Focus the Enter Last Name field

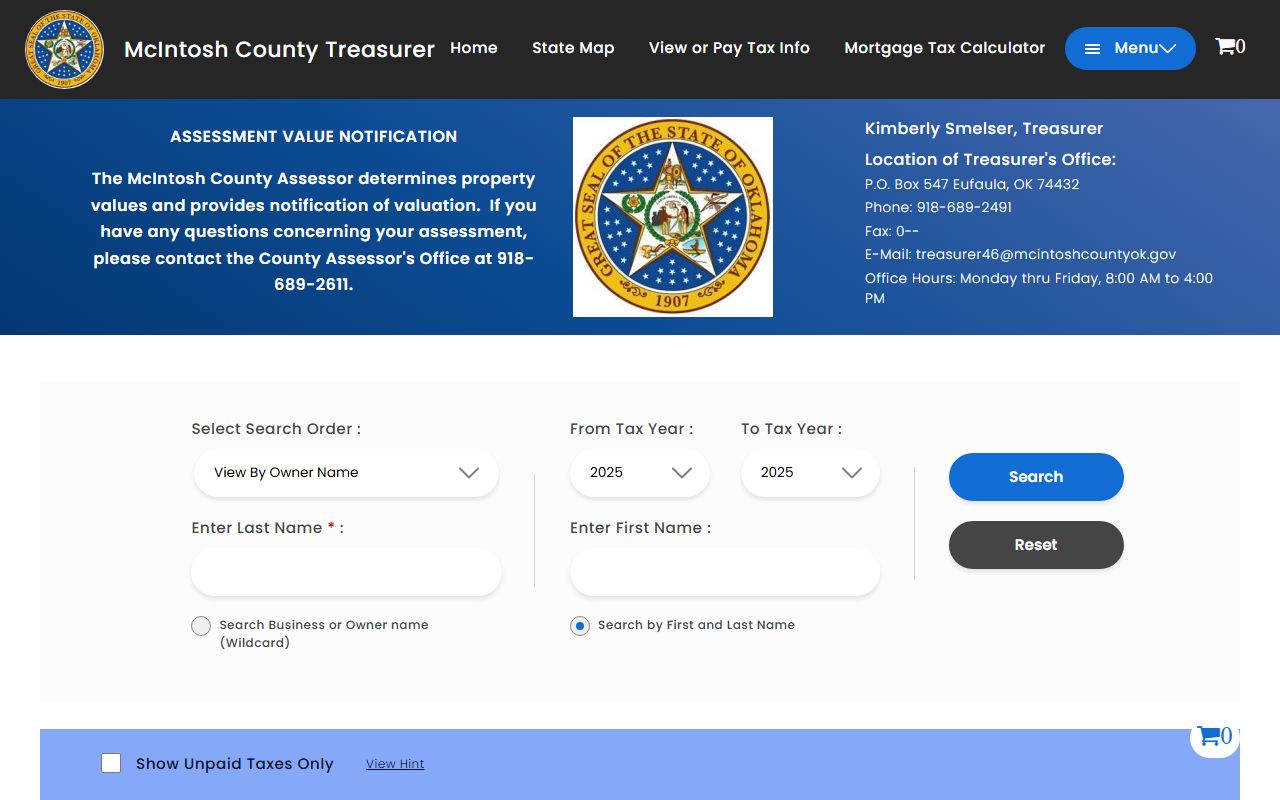tap(346, 572)
